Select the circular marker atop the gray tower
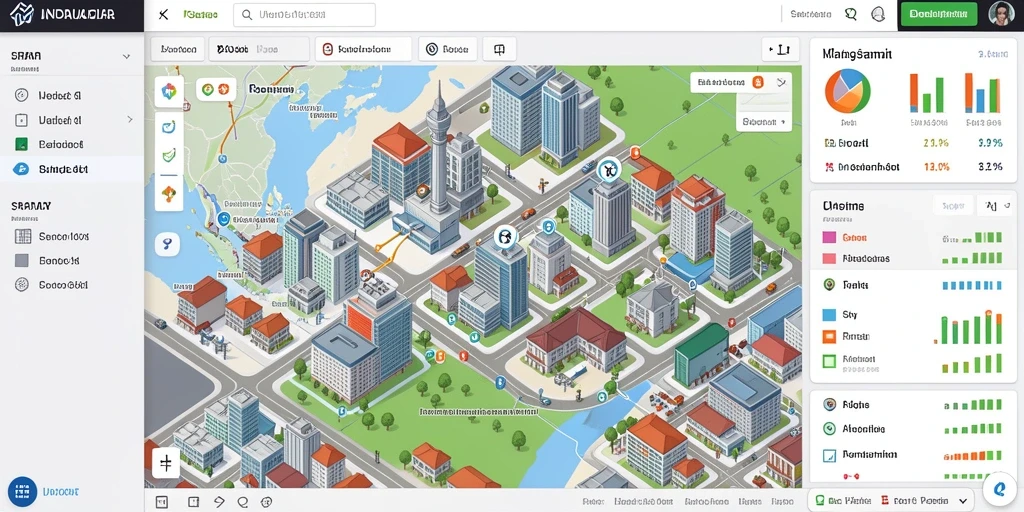 click(609, 170)
